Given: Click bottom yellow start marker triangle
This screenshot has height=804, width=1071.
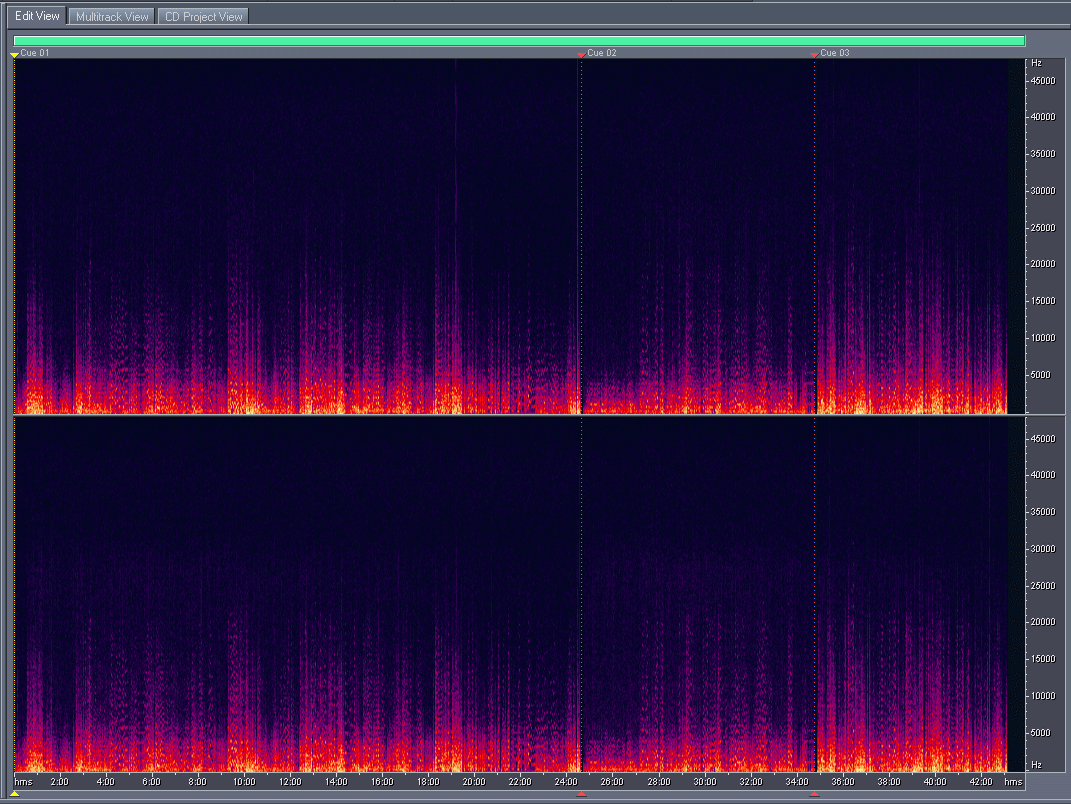Looking at the screenshot, I should click(14, 794).
